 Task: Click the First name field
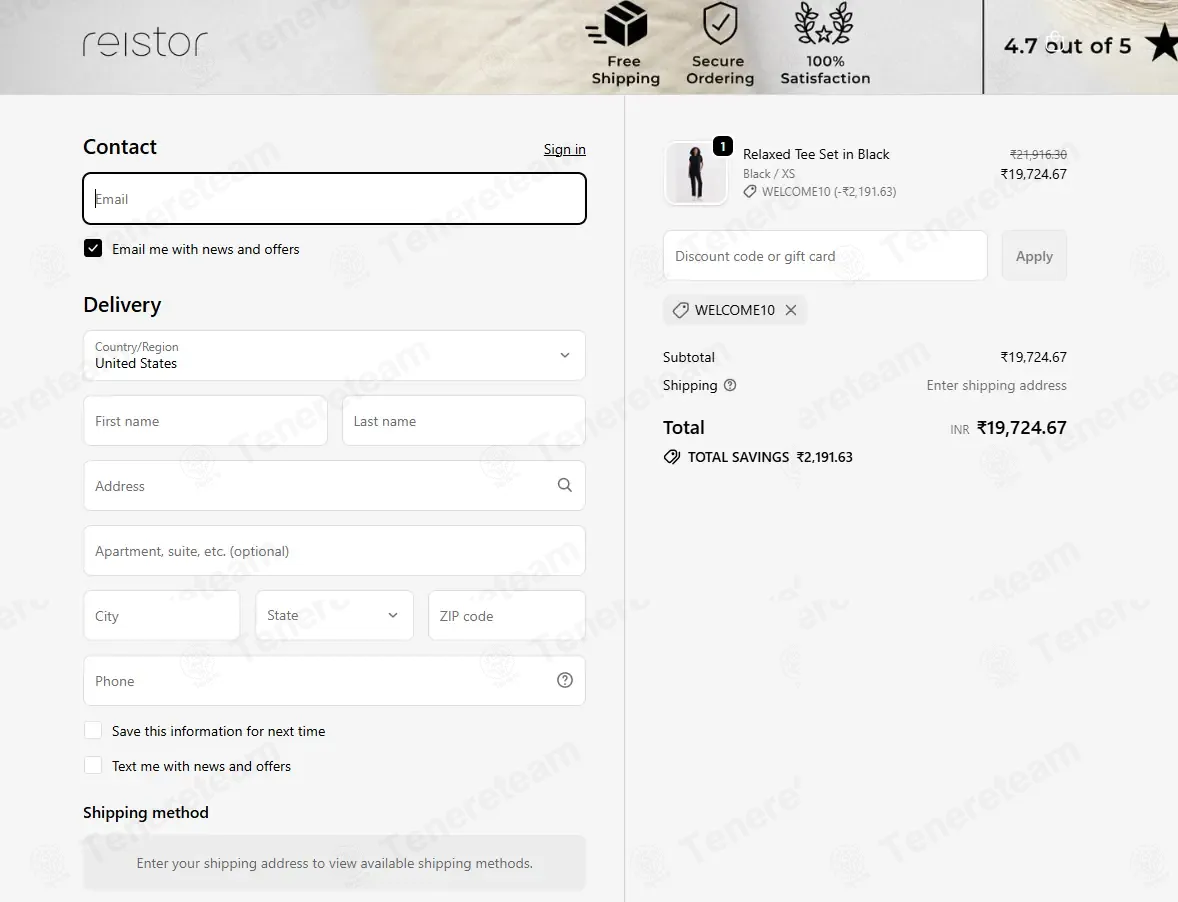coord(205,421)
